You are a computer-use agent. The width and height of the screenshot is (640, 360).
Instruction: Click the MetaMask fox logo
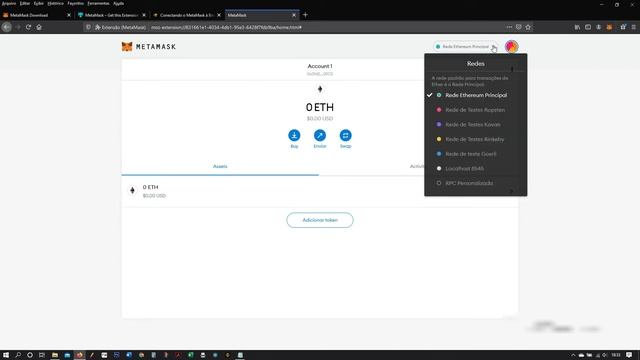[127, 47]
